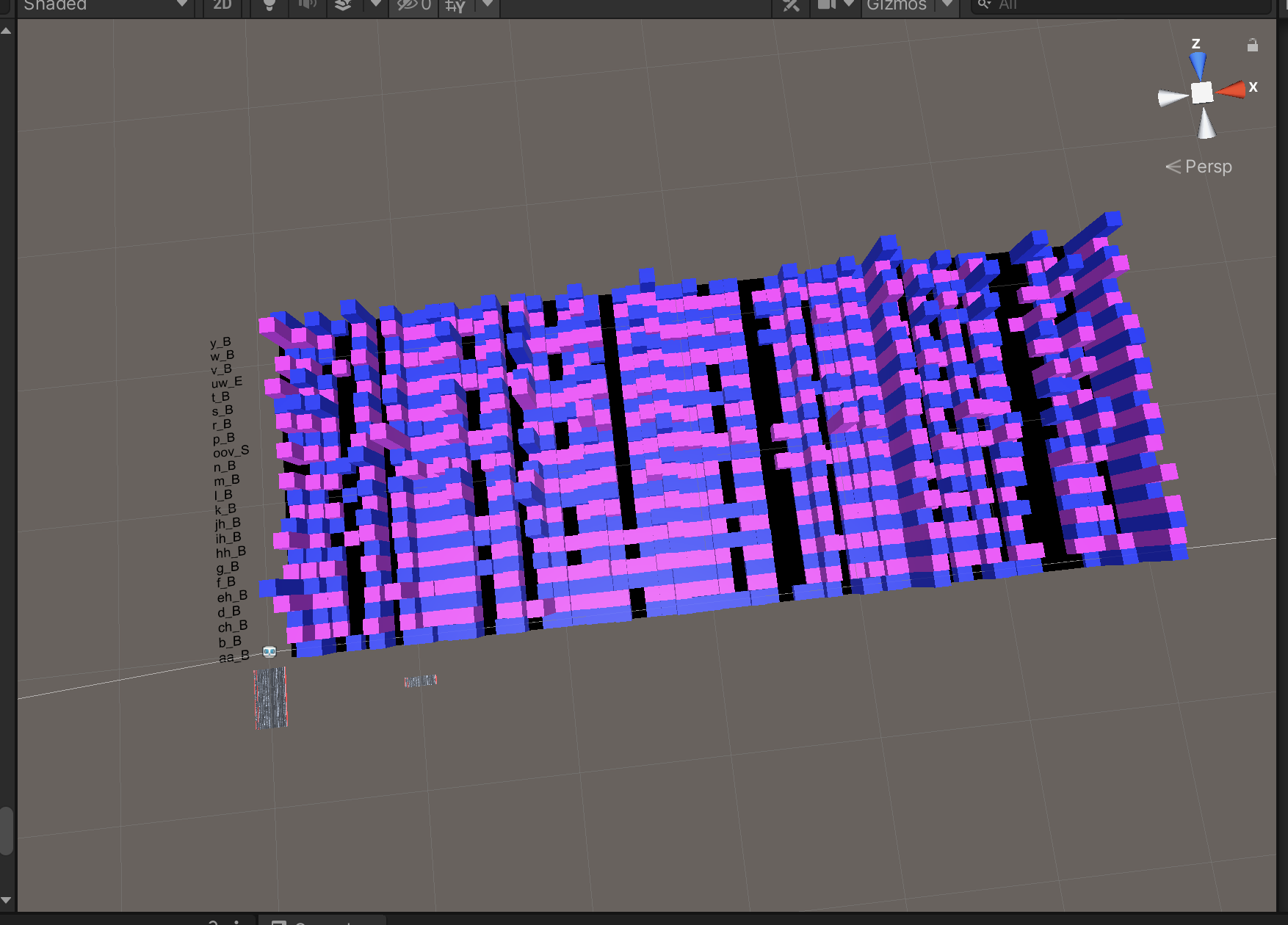Click the hidden objects eye icon
The width and height of the screenshot is (1288, 925).
[x=413, y=5]
